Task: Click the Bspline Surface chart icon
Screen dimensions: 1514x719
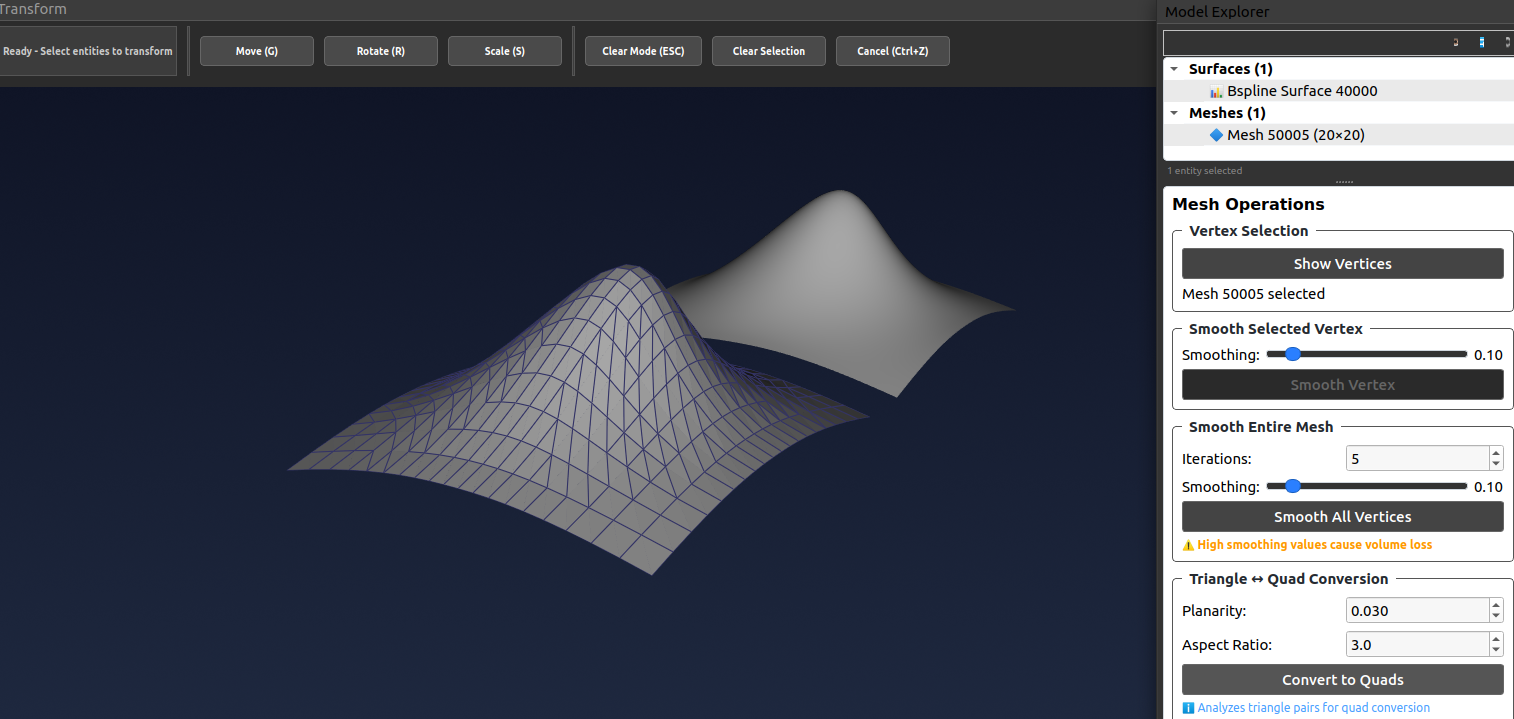Action: (1216, 91)
